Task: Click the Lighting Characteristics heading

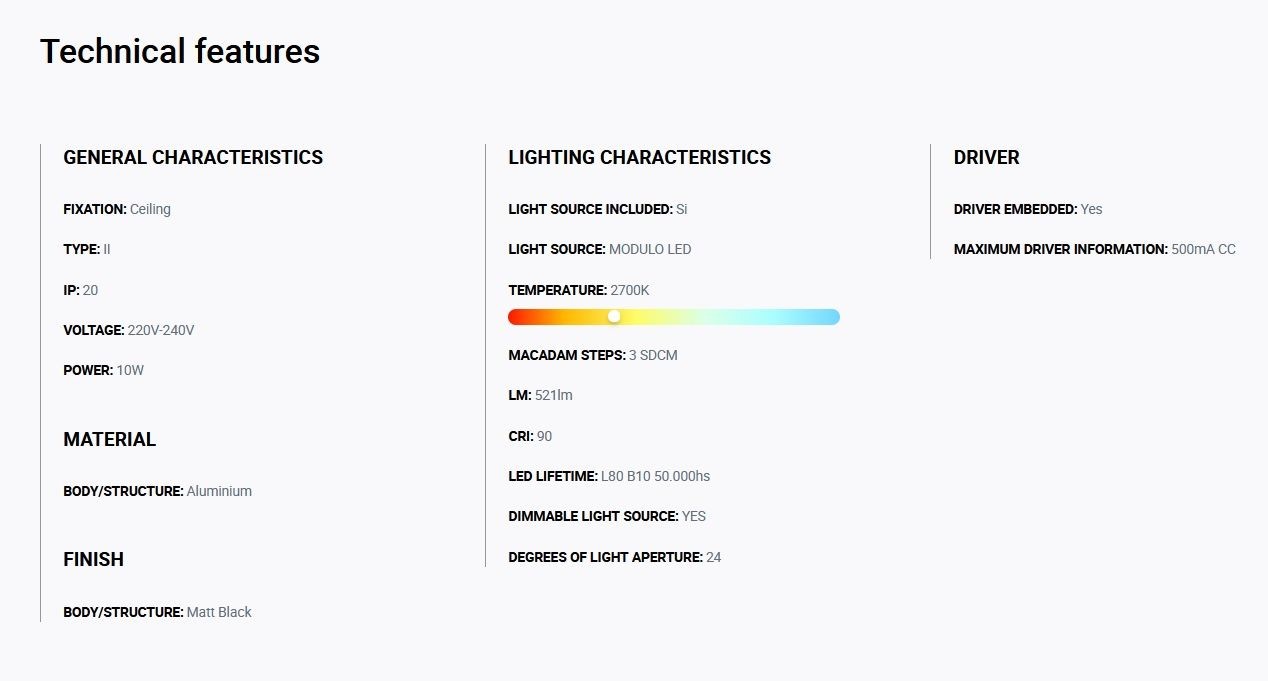Action: pyautogui.click(x=640, y=157)
